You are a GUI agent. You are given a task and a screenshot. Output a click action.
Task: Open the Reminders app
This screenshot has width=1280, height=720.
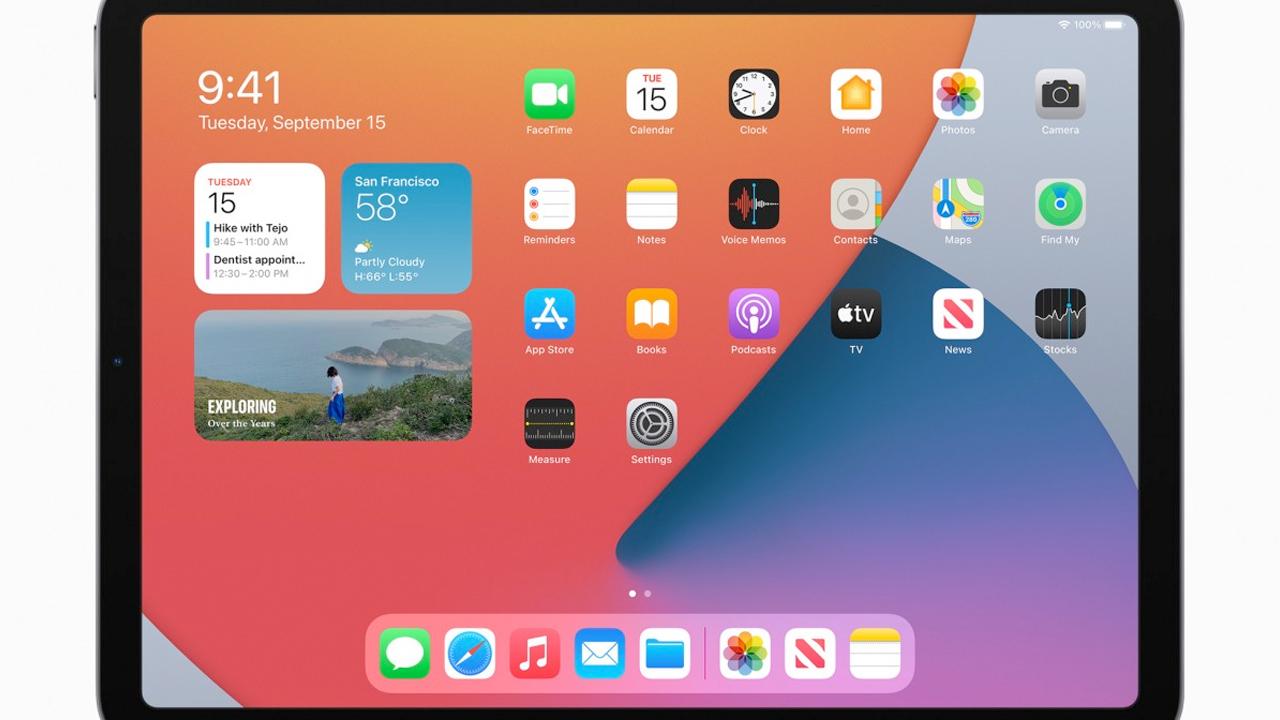click(549, 204)
